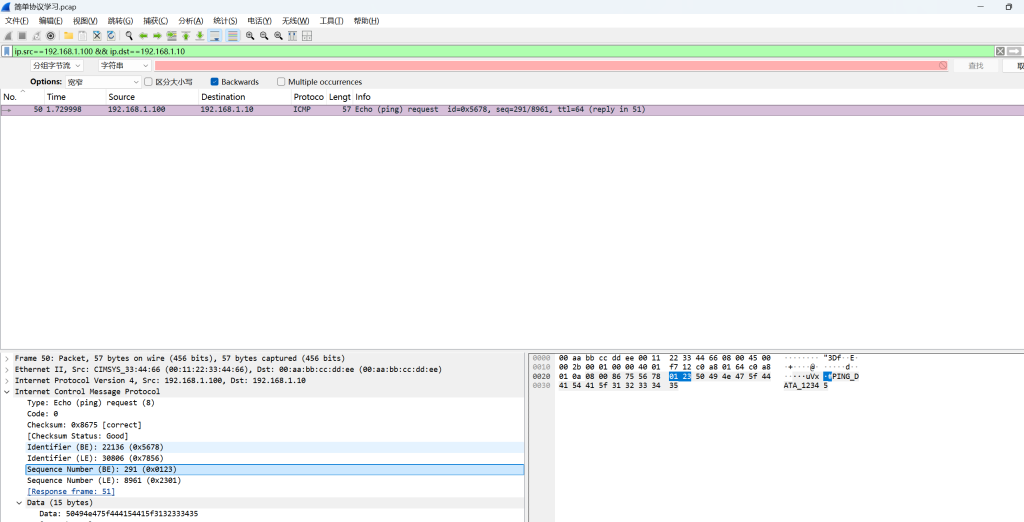Screen dimensions: 1024x522
Task: Open the 统计(S) menu
Action: click(x=225, y=21)
